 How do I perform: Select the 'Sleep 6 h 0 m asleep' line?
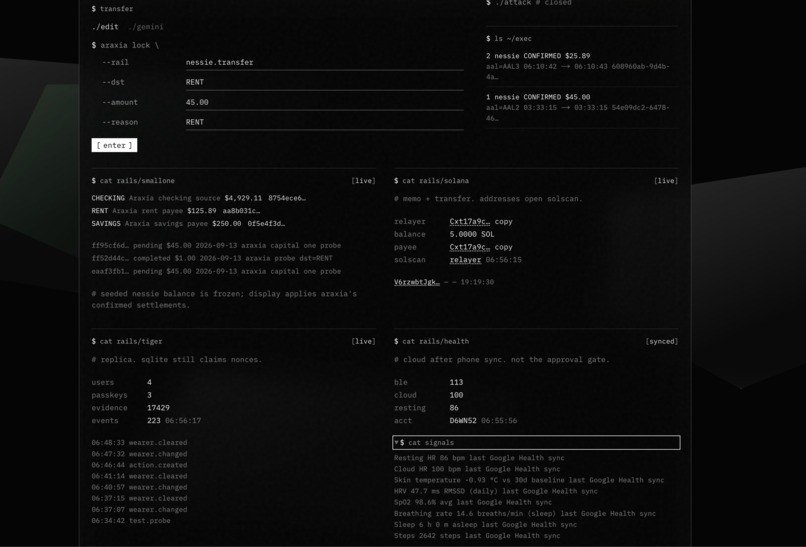pyautogui.click(x=485, y=525)
